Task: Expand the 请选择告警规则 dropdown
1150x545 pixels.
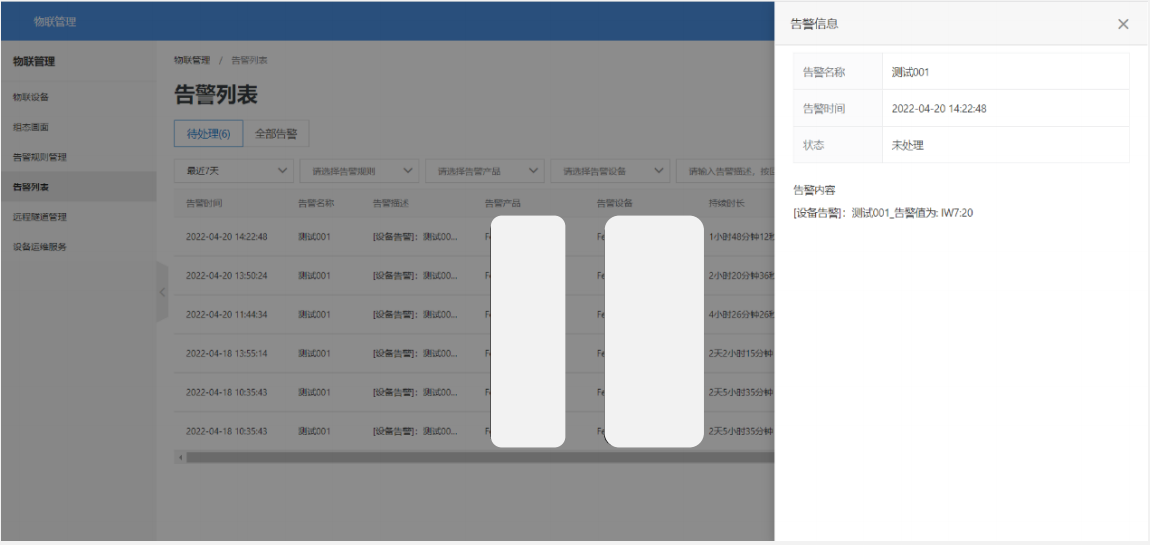Action: tap(359, 171)
